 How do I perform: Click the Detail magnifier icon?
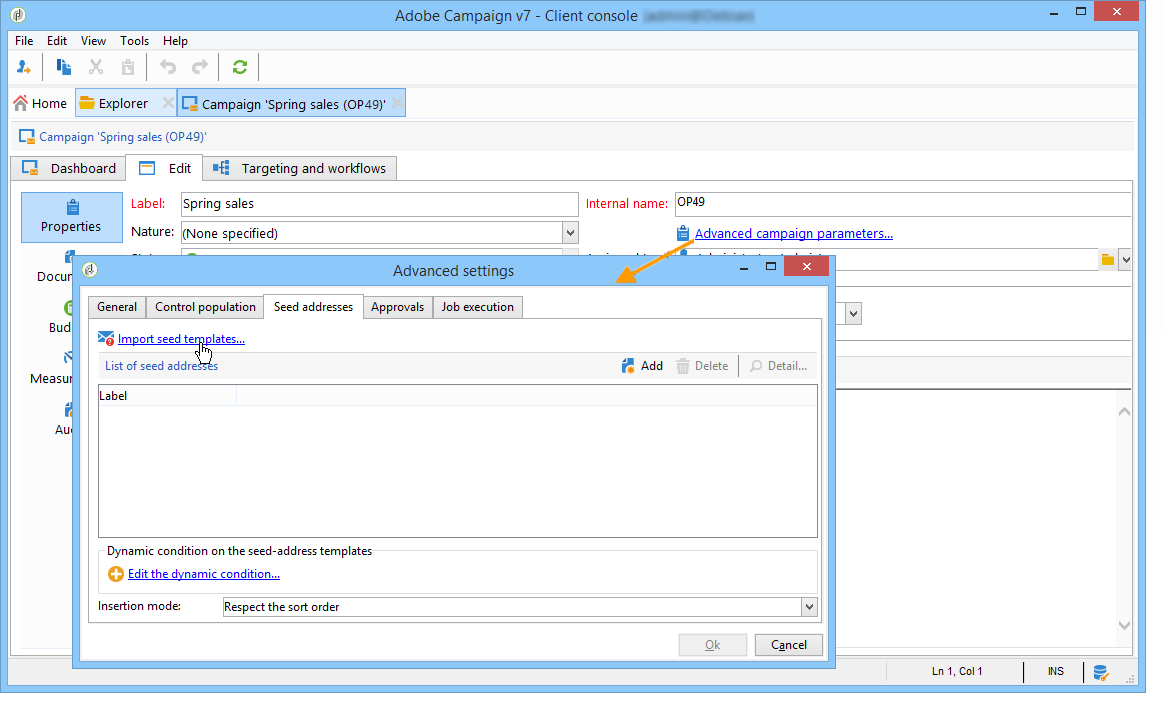756,366
